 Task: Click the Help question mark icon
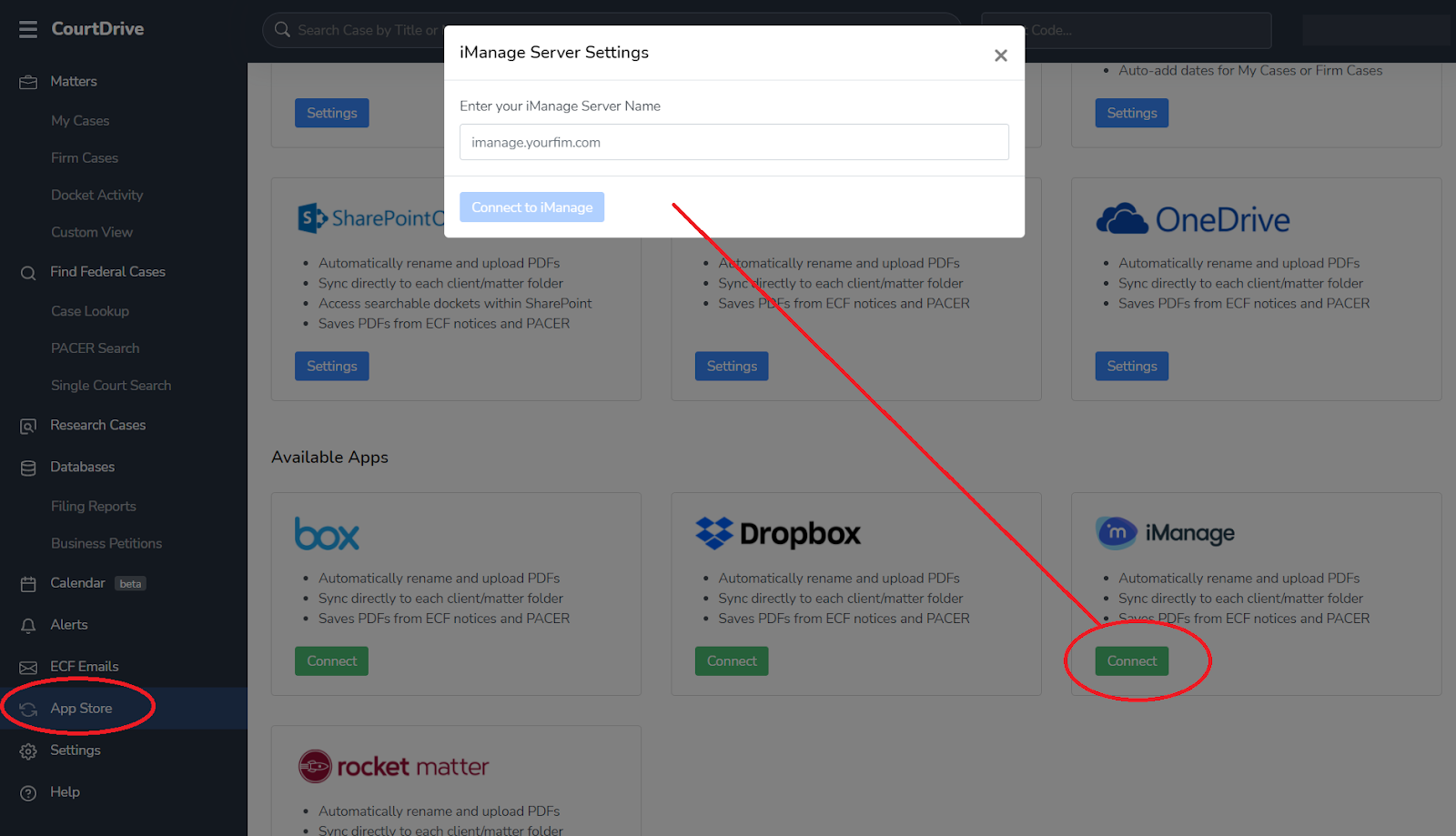click(x=28, y=793)
